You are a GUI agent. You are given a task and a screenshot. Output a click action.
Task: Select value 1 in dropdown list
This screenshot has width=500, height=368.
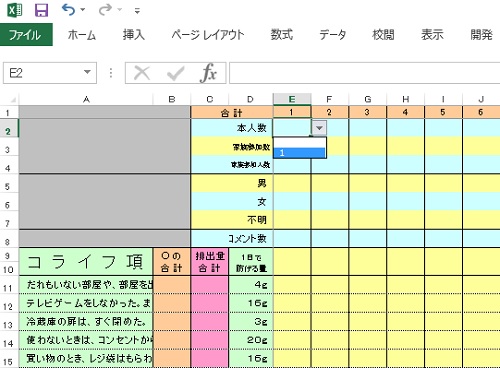coord(299,153)
